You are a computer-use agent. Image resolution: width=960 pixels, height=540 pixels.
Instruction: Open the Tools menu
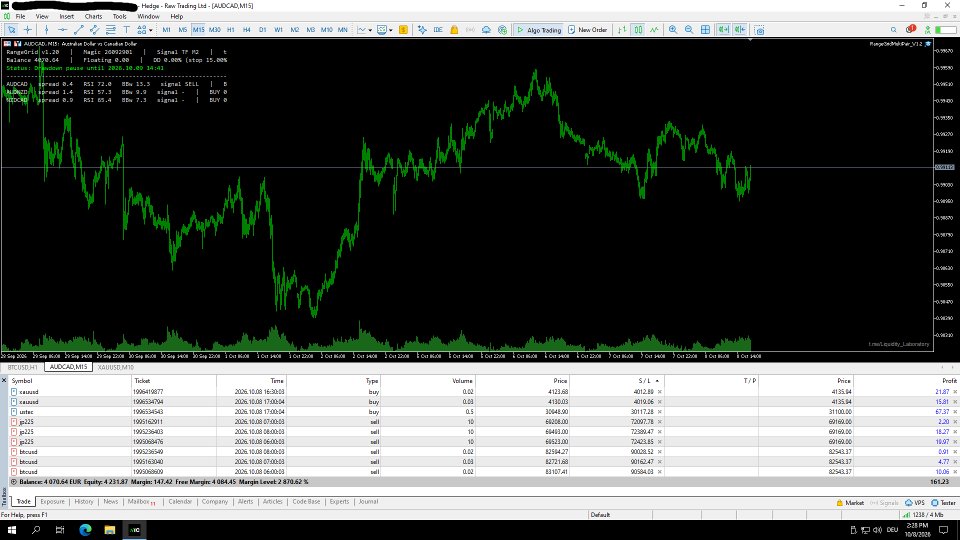coord(119,17)
